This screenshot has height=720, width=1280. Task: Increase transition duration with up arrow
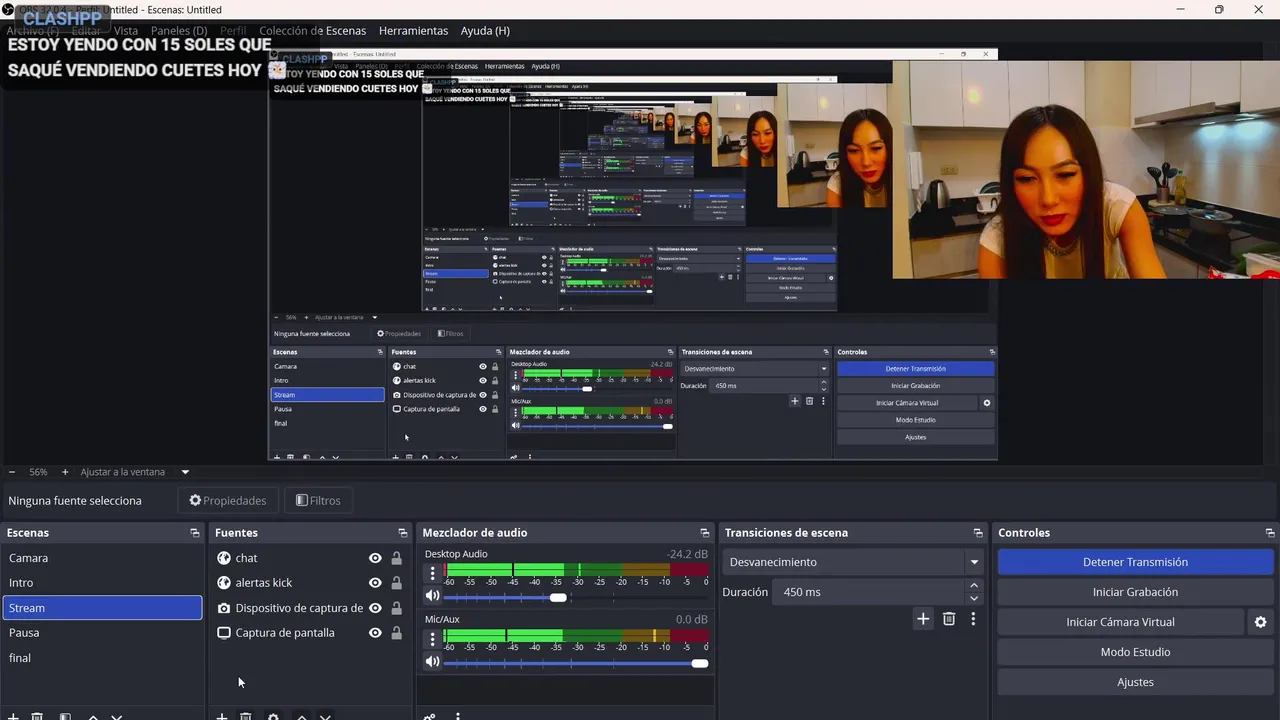coord(974,585)
